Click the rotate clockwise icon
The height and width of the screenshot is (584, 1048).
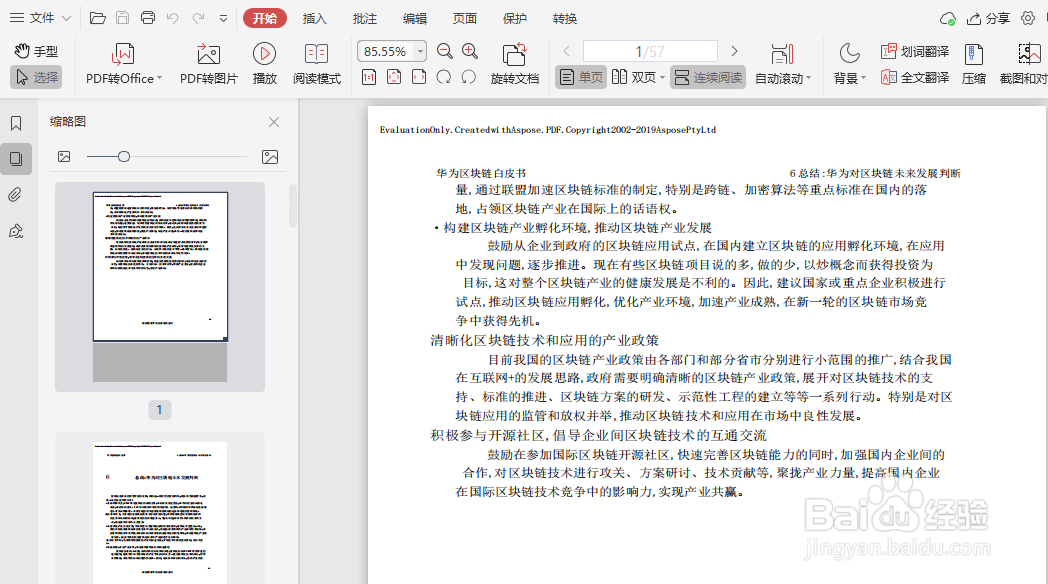pyautogui.click(x=444, y=78)
